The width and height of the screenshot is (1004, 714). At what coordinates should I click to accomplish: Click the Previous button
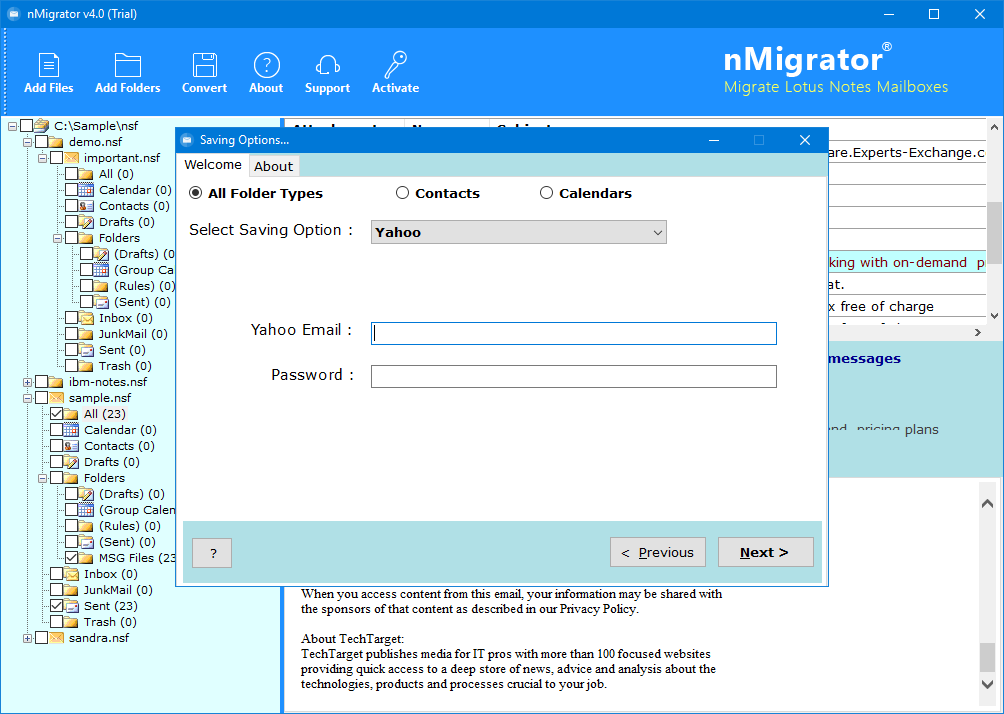tap(658, 552)
